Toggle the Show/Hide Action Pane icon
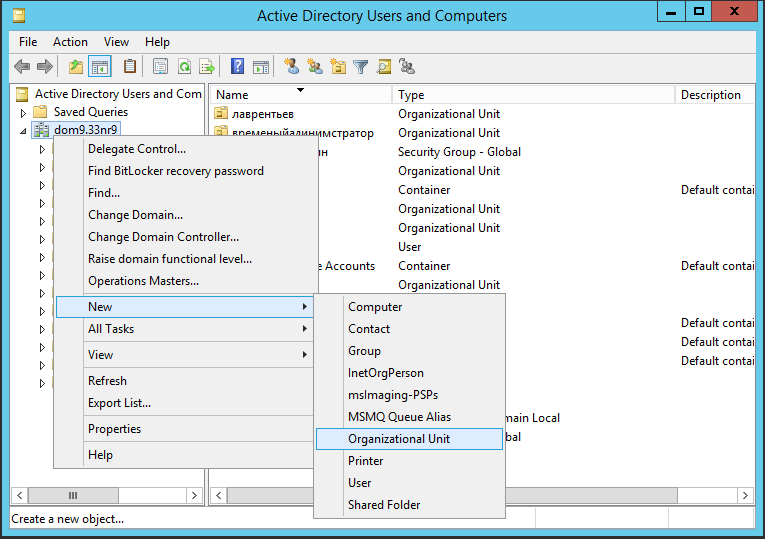Image resolution: width=765 pixels, height=539 pixels. (x=261, y=66)
